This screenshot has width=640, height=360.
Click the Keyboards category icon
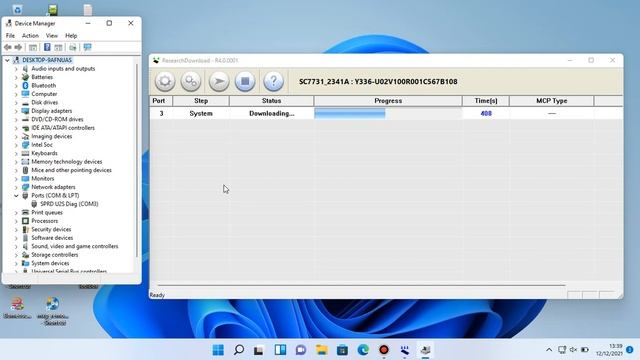[x=25, y=153]
